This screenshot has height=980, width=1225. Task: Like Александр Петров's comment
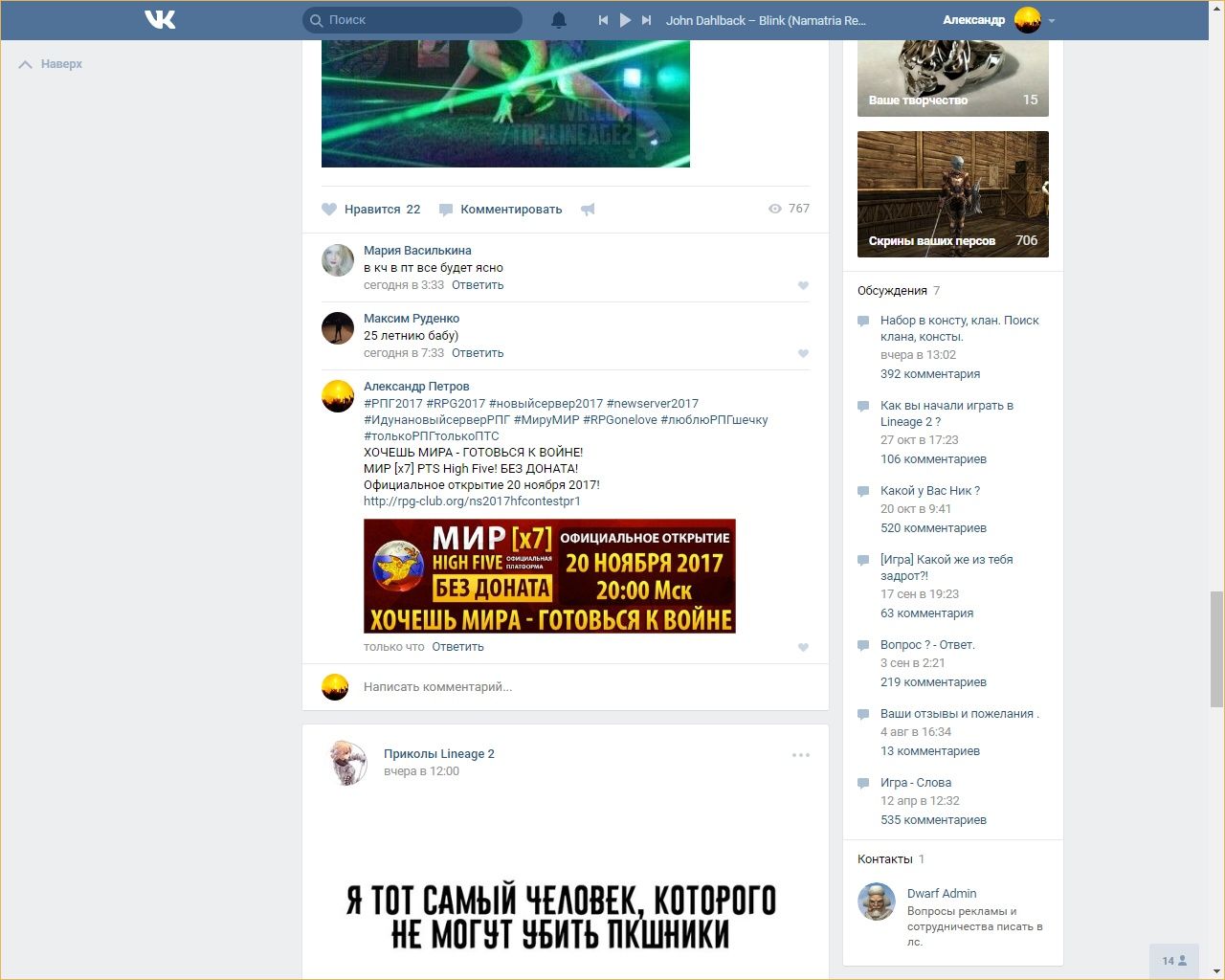[x=803, y=647]
